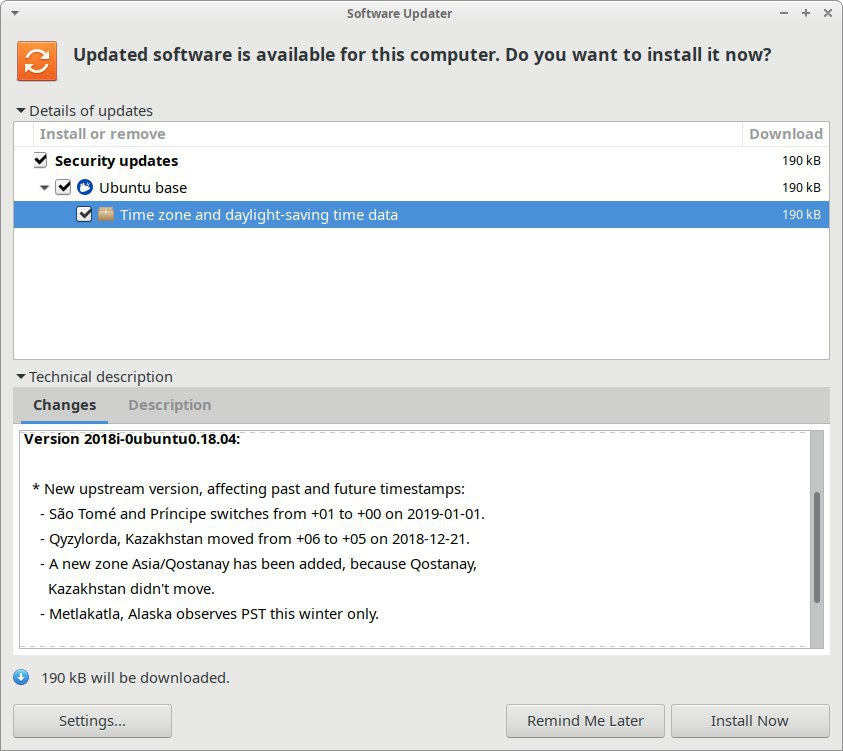Minimize the Software Updater window
The width and height of the screenshot is (843, 751).
point(784,13)
